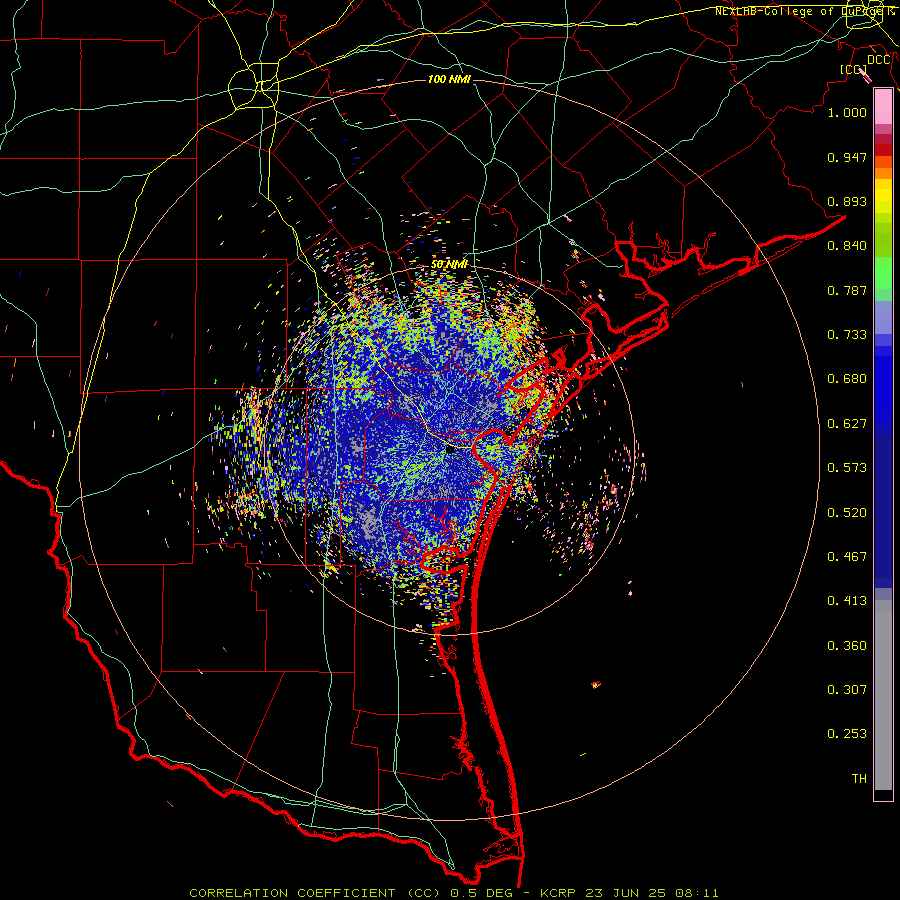The width and height of the screenshot is (900, 900).
Task: Click the TH label at the legend bottom
Action: 859,779
